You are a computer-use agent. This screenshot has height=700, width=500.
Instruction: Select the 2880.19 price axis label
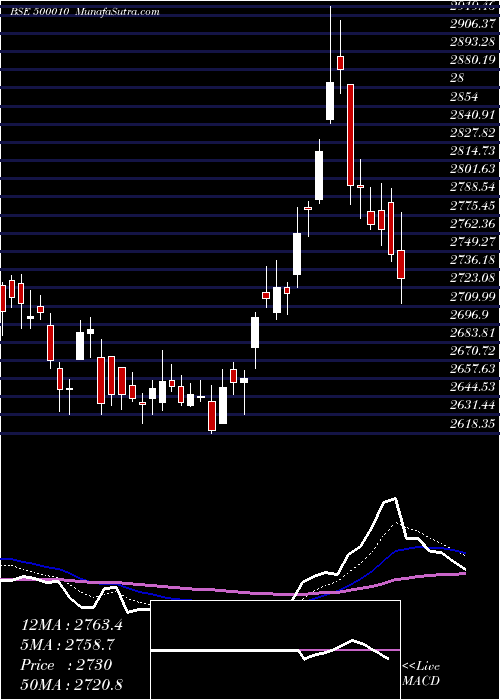(x=473, y=60)
